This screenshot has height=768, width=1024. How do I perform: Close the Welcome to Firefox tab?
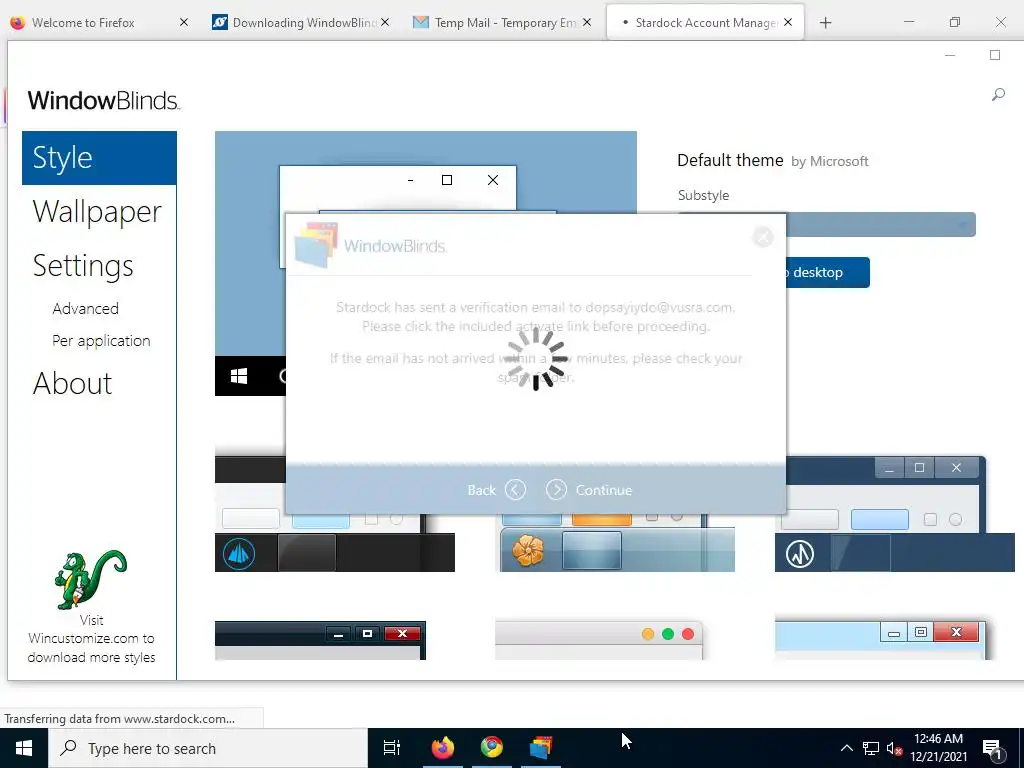184,22
